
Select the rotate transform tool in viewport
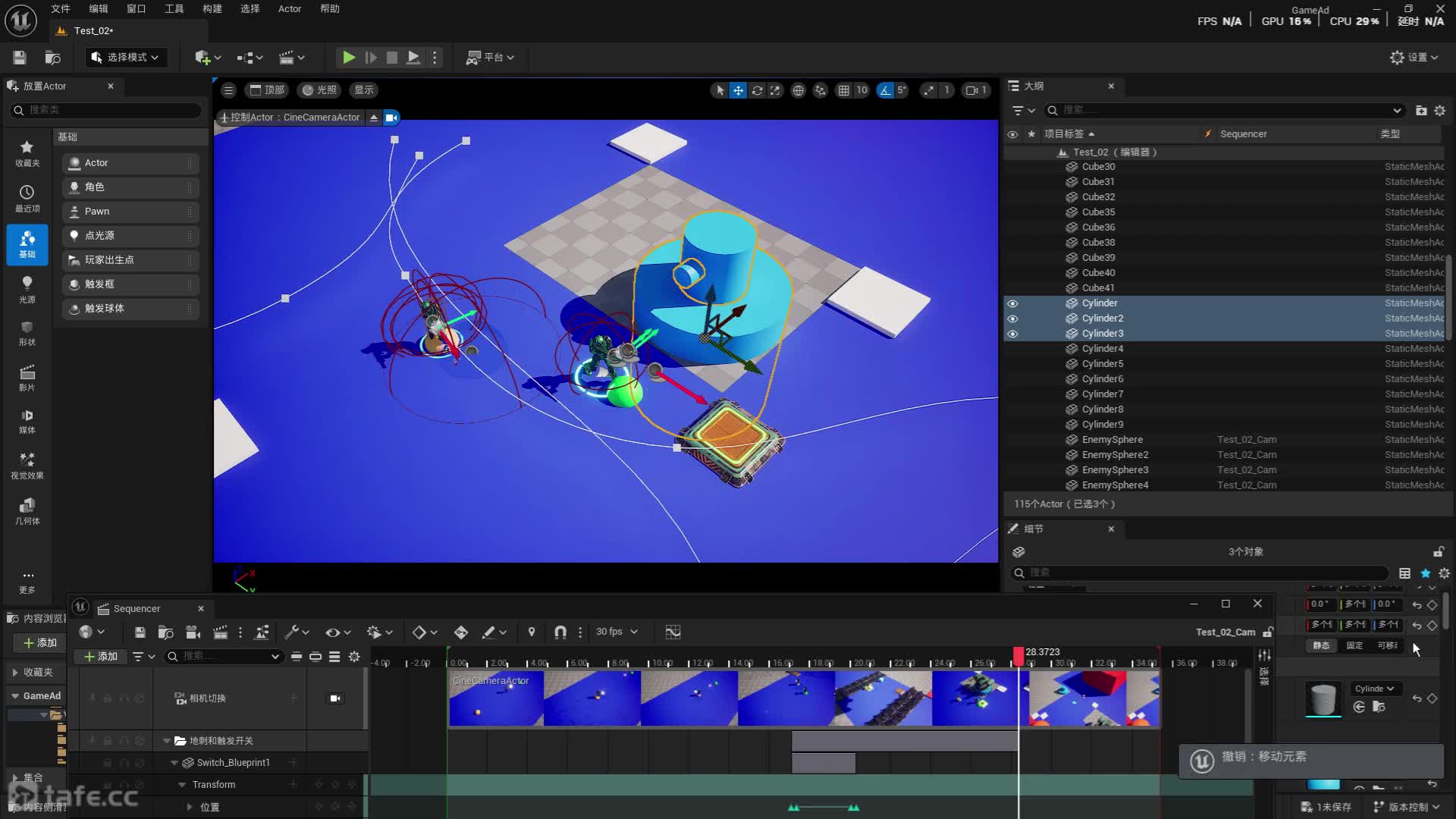point(757,90)
